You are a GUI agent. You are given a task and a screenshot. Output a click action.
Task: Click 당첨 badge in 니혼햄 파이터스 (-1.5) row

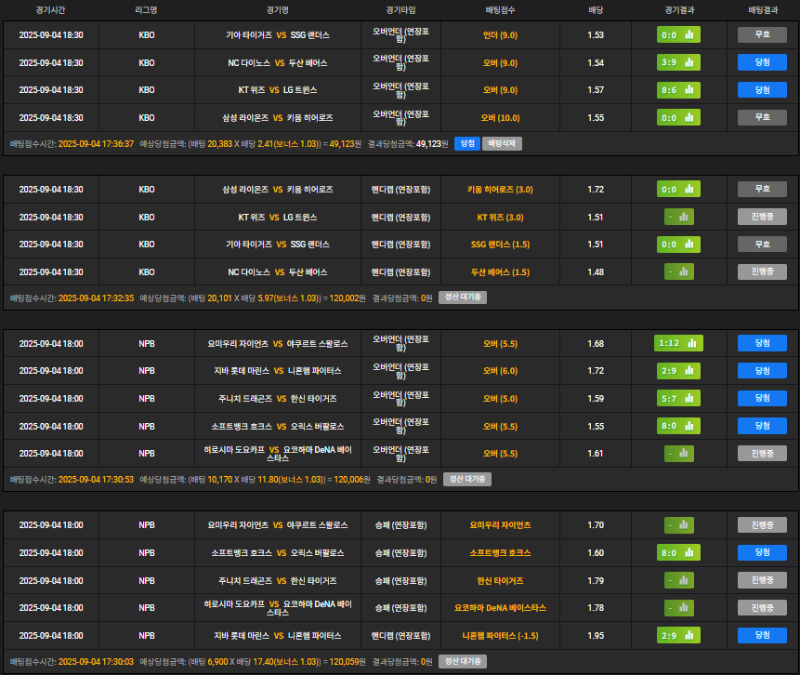(x=762, y=636)
